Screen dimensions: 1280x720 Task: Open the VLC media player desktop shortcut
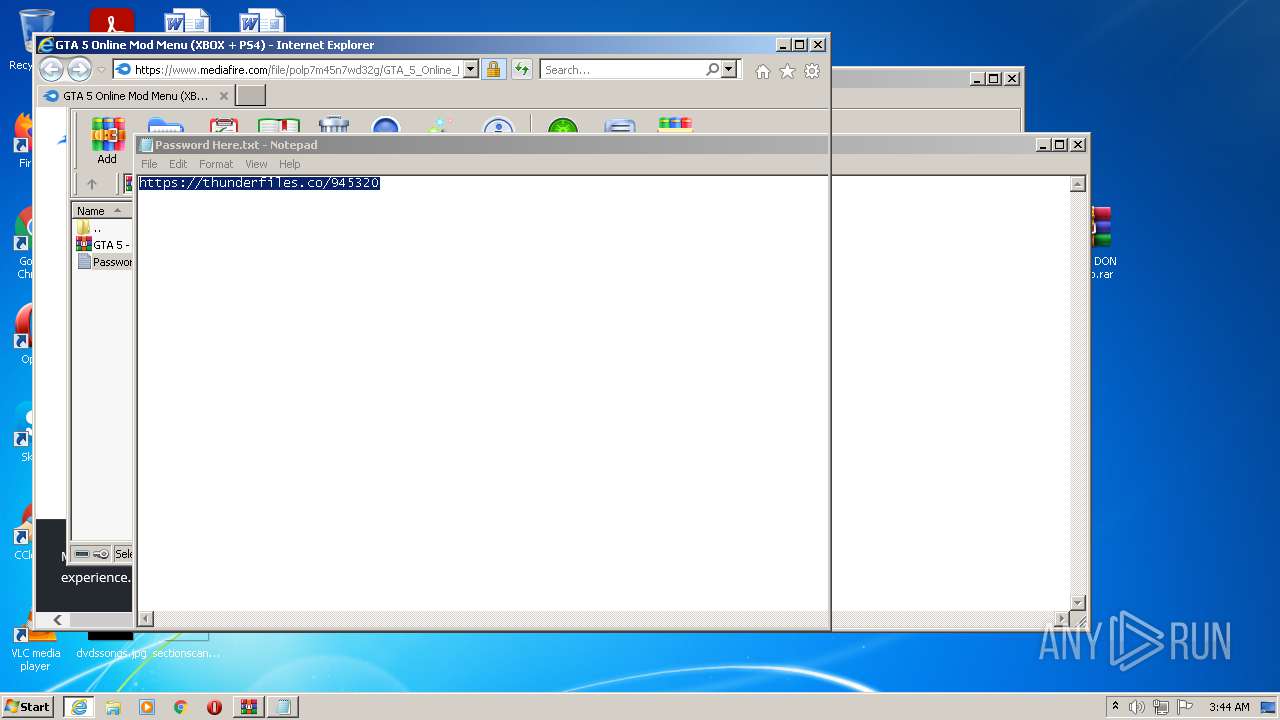(35, 647)
